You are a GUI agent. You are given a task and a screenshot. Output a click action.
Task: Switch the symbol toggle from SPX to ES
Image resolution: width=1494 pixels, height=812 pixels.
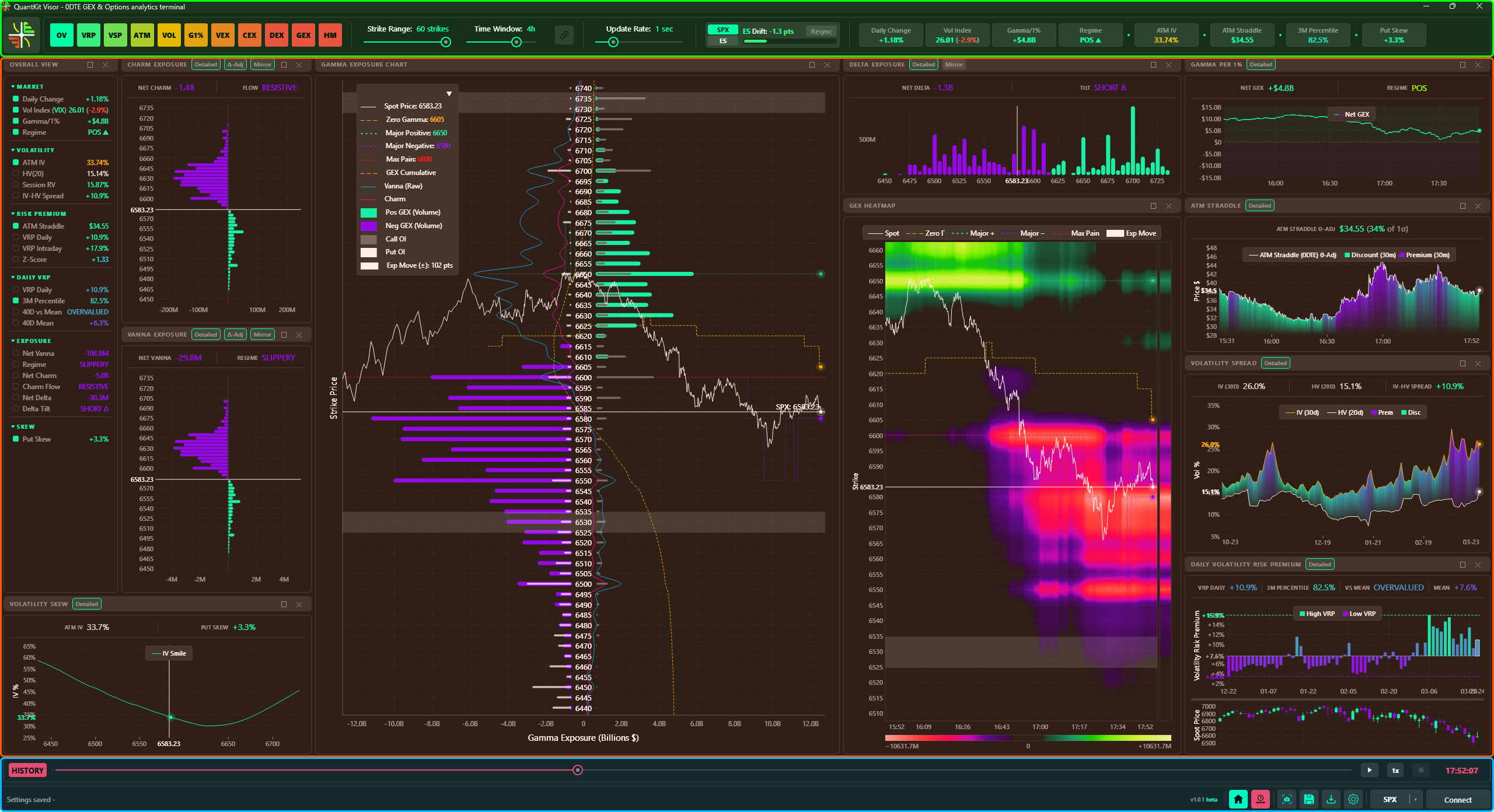tap(722, 40)
